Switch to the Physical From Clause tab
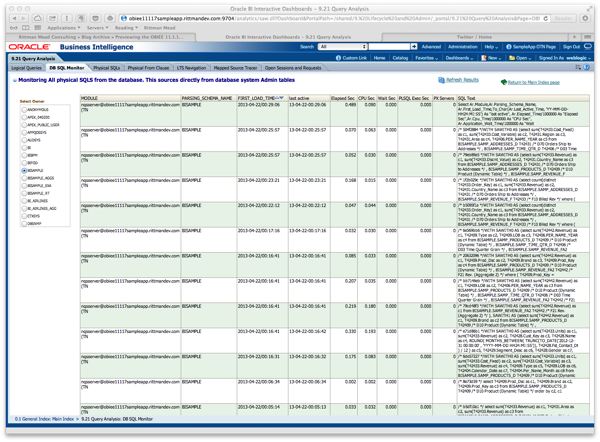Screen dimensions: 600x442 tap(148, 68)
